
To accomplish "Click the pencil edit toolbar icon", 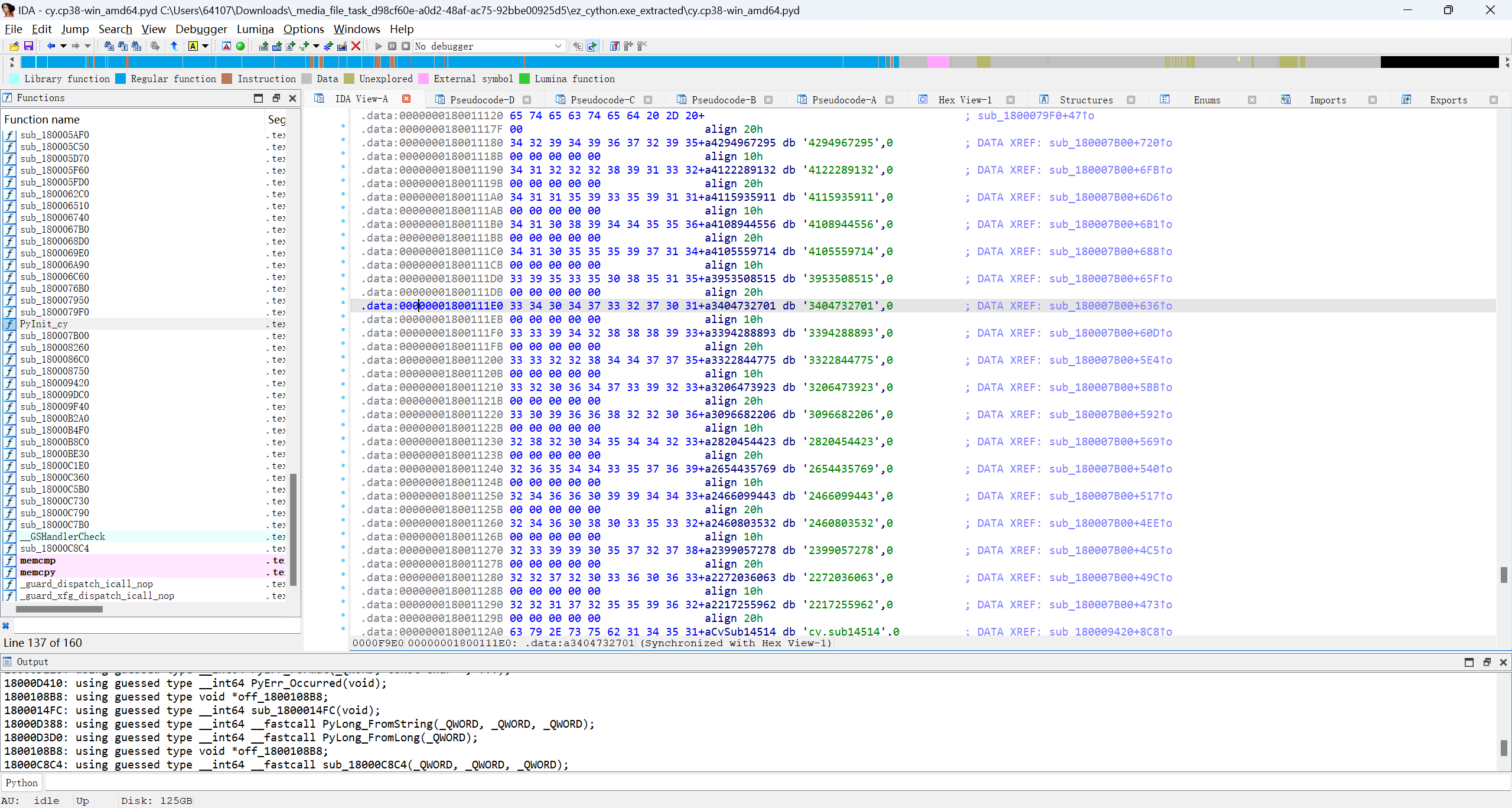I will pos(342,46).
